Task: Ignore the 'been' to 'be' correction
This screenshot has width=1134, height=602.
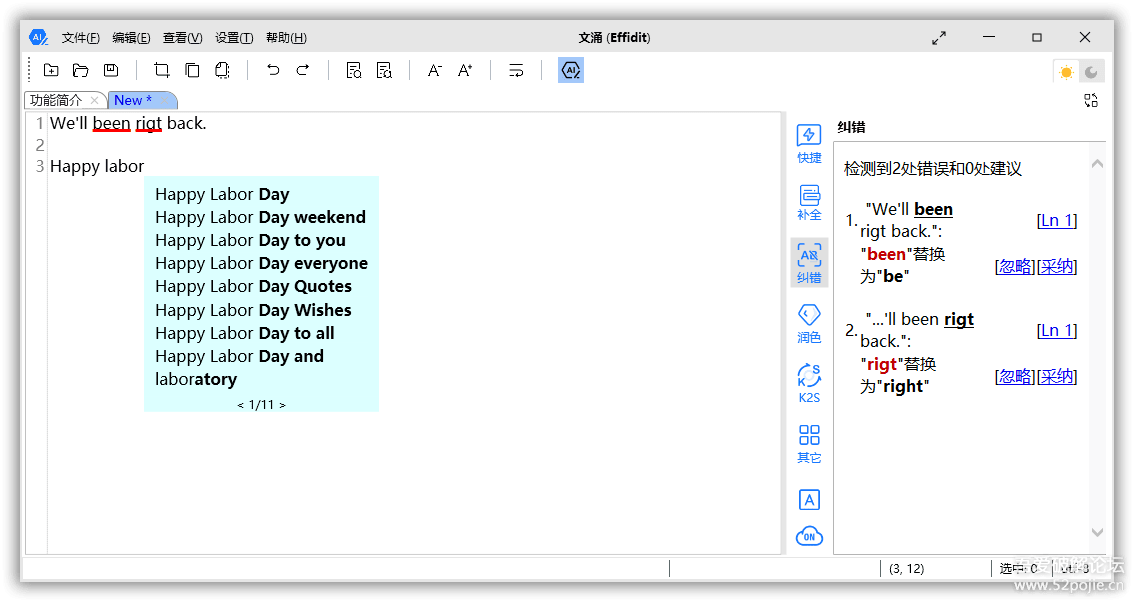Action: (1015, 266)
